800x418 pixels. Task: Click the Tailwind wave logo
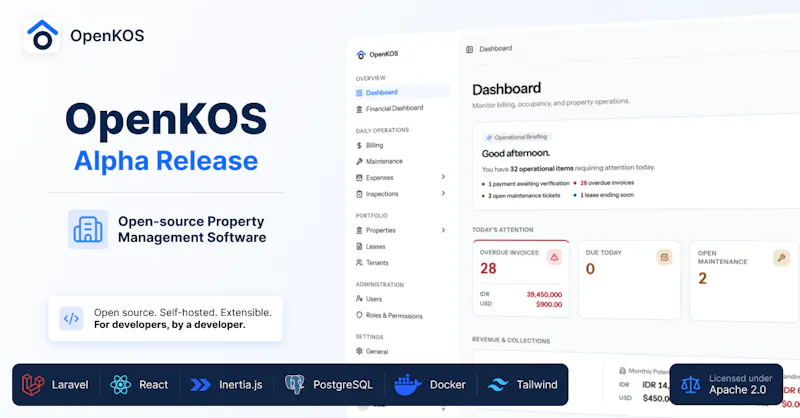point(498,385)
